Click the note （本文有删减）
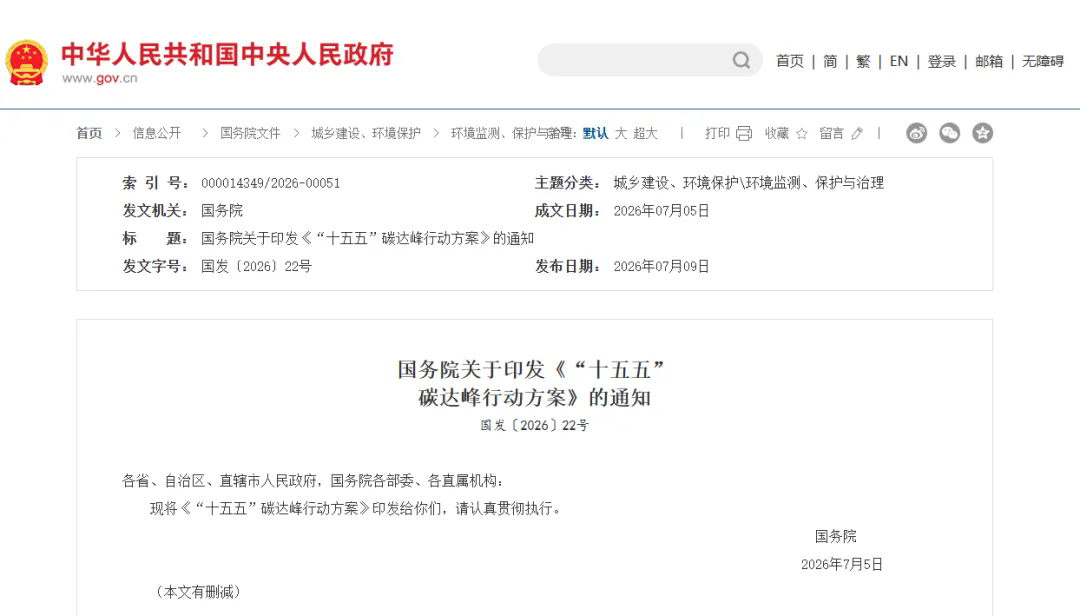 (198, 592)
